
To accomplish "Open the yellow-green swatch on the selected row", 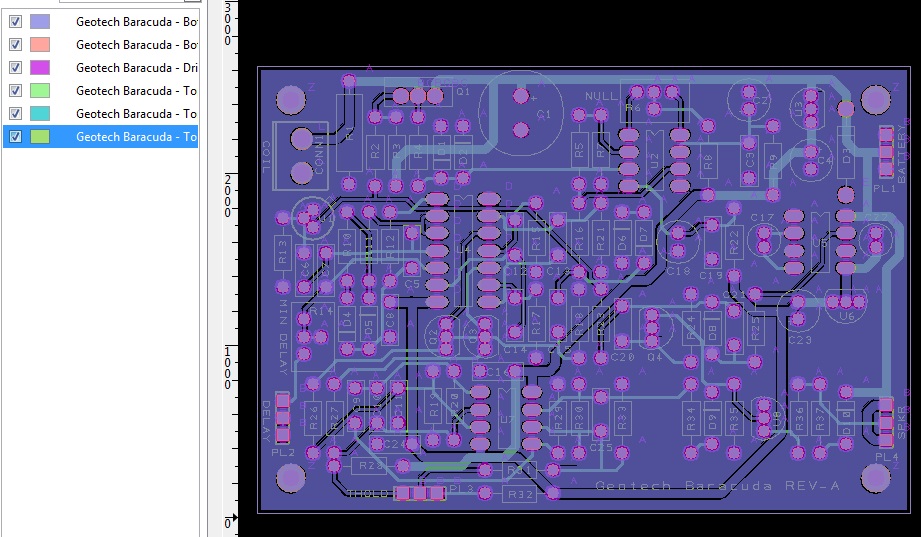I will pos(40,136).
